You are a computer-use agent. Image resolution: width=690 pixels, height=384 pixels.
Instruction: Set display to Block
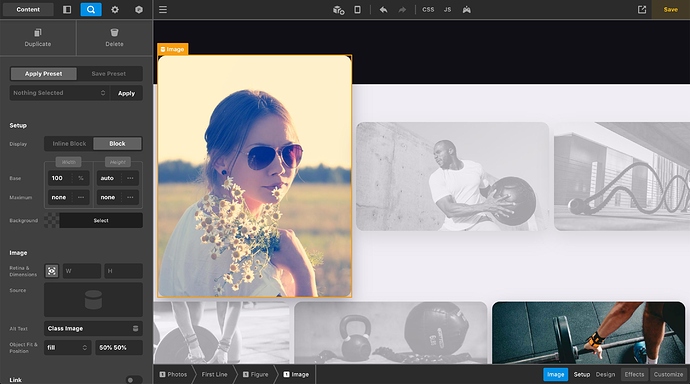pos(117,143)
